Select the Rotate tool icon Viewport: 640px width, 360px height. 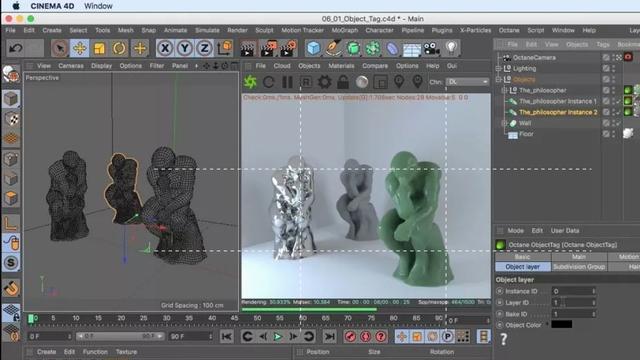pyautogui.click(x=119, y=48)
